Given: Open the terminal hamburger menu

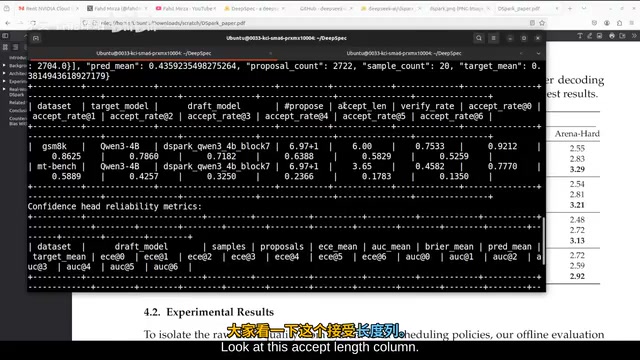Looking at the screenshot, I should 493,38.
